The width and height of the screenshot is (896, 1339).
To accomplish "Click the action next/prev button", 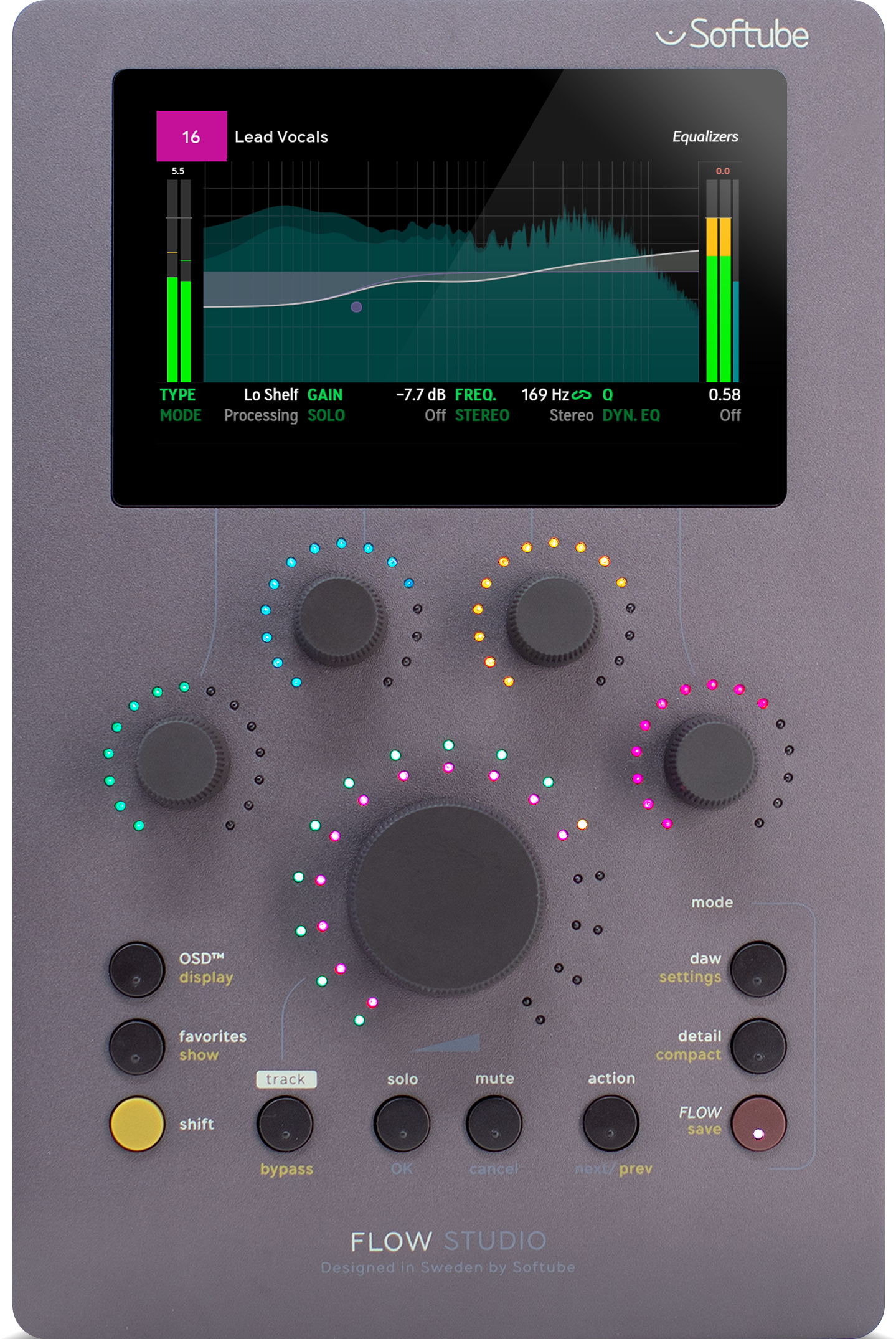I will [610, 1124].
